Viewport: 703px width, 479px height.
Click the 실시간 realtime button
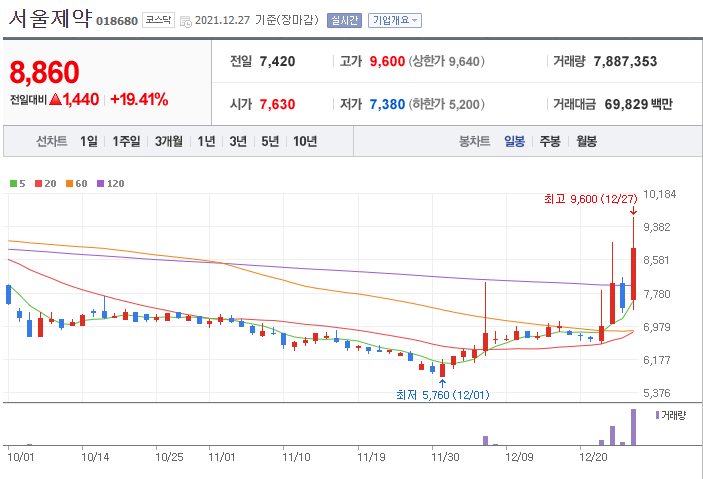pos(344,20)
